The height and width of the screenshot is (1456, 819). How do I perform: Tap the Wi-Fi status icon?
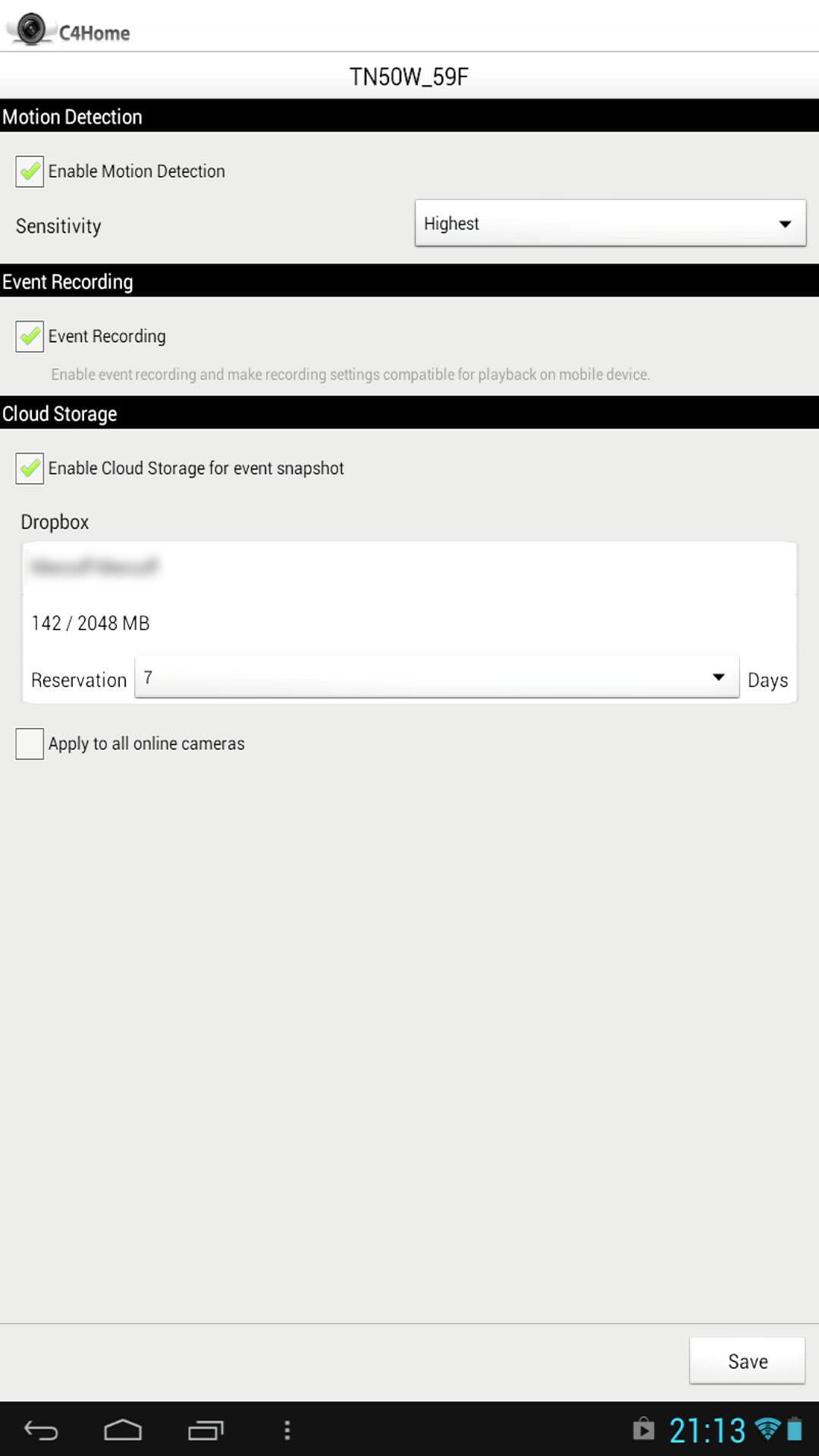tap(767, 1429)
